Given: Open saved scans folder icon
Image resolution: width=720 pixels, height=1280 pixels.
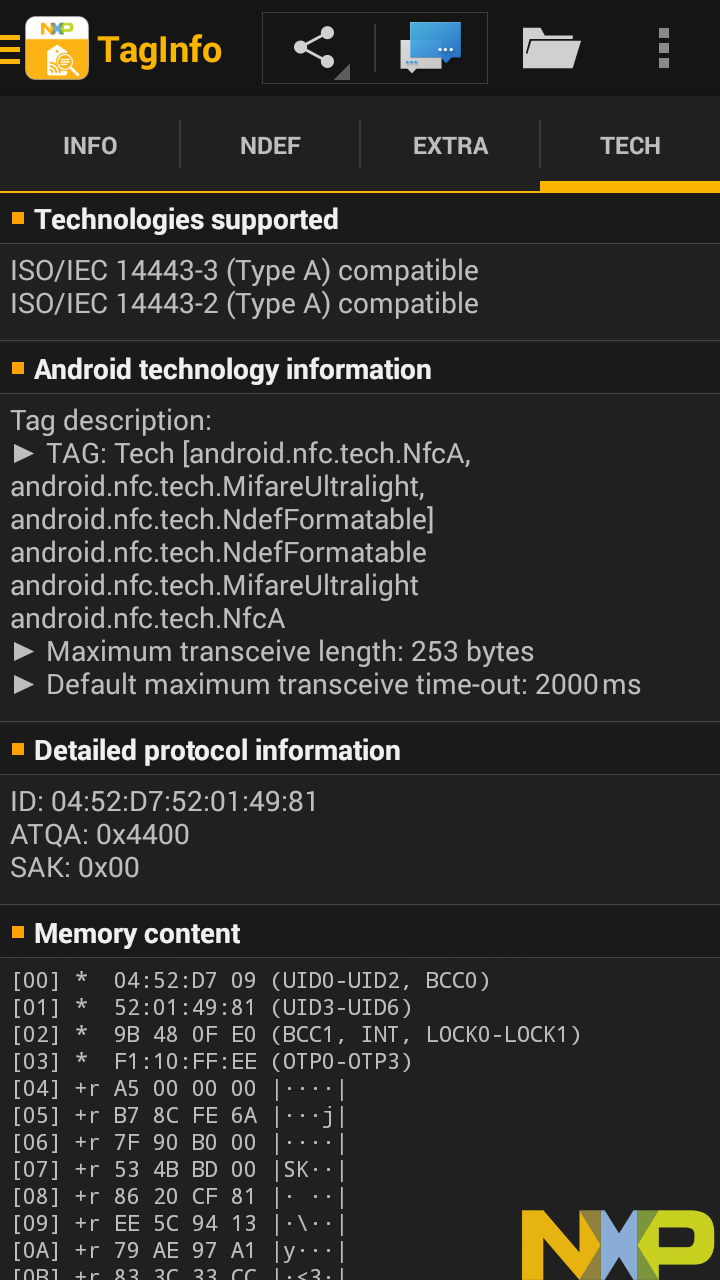Looking at the screenshot, I should (x=551, y=48).
